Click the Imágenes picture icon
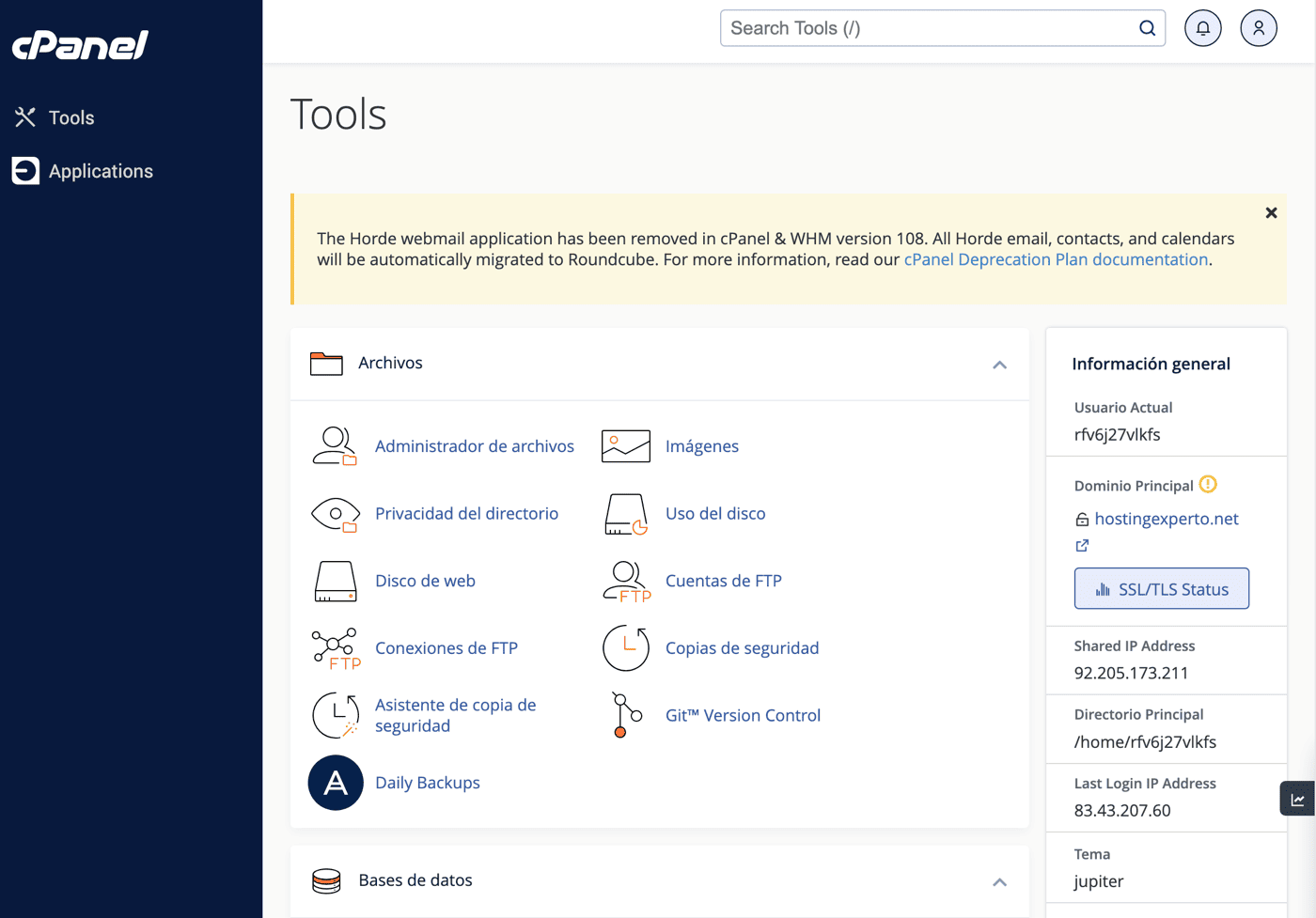This screenshot has width=1316, height=918. (626, 446)
